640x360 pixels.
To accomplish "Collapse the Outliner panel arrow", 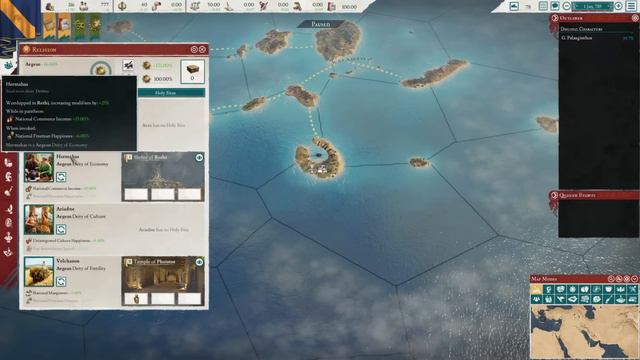I will [555, 18].
